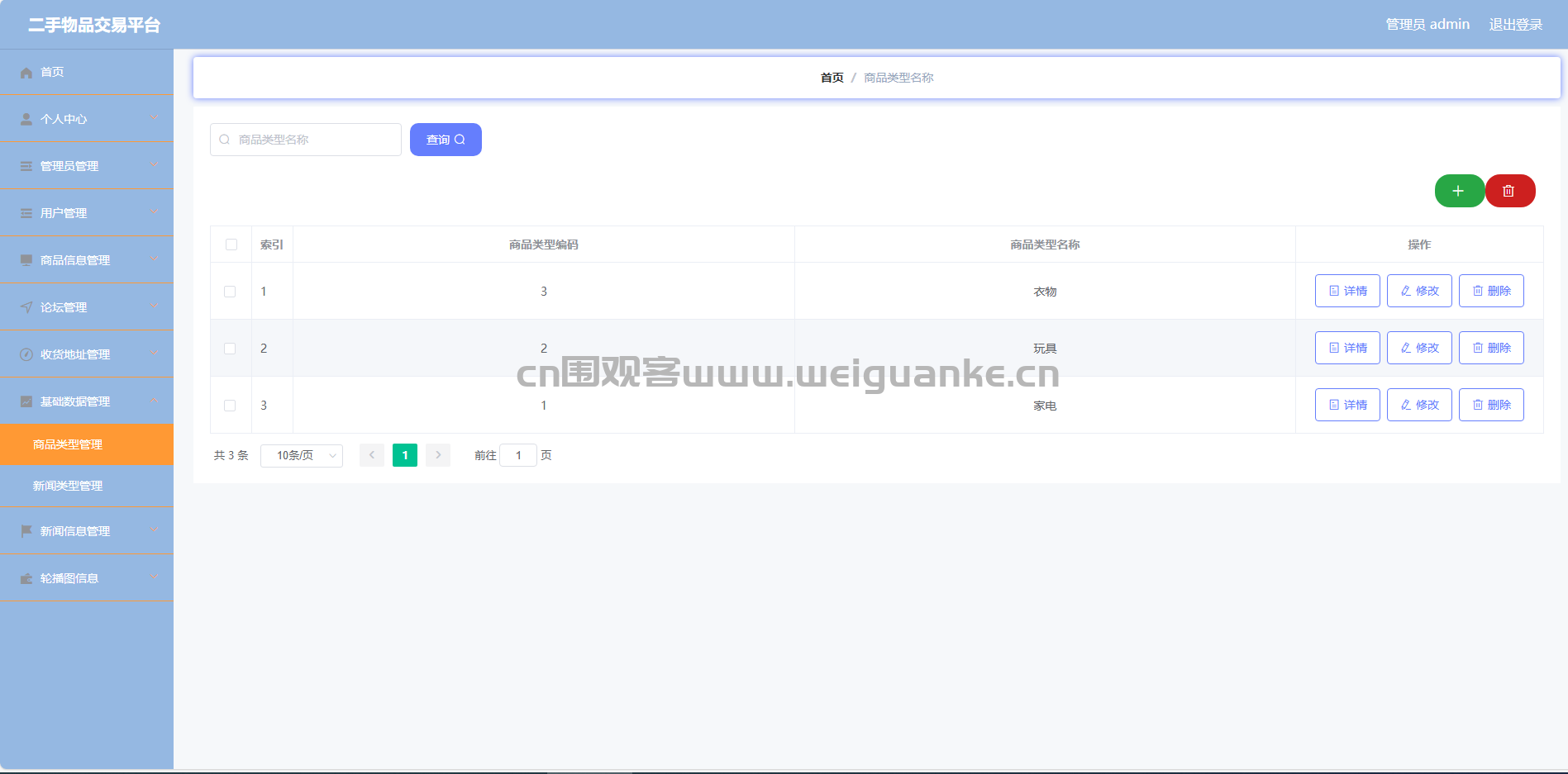
Task: Open the 论坛管理 sidebar menu
Action: point(87,307)
